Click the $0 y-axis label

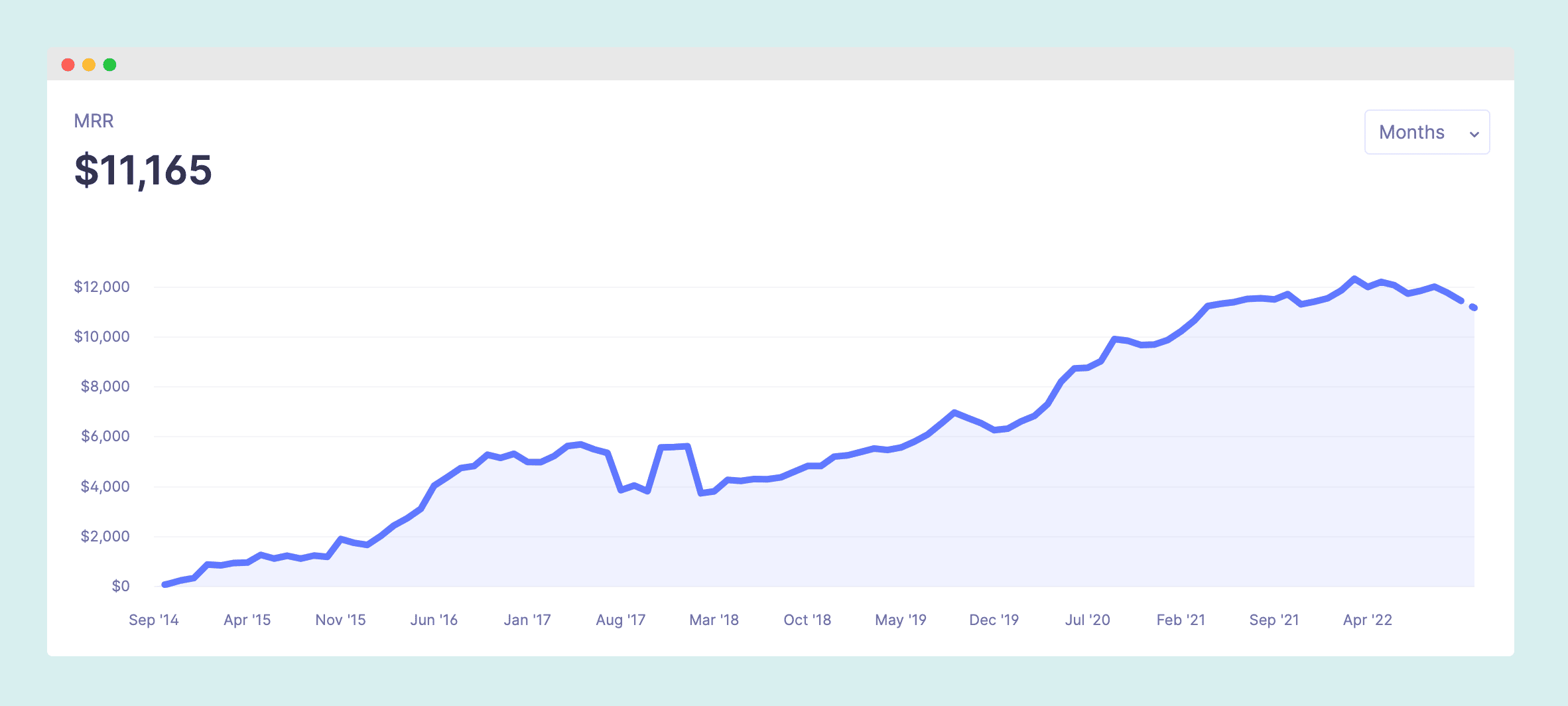[x=122, y=585]
